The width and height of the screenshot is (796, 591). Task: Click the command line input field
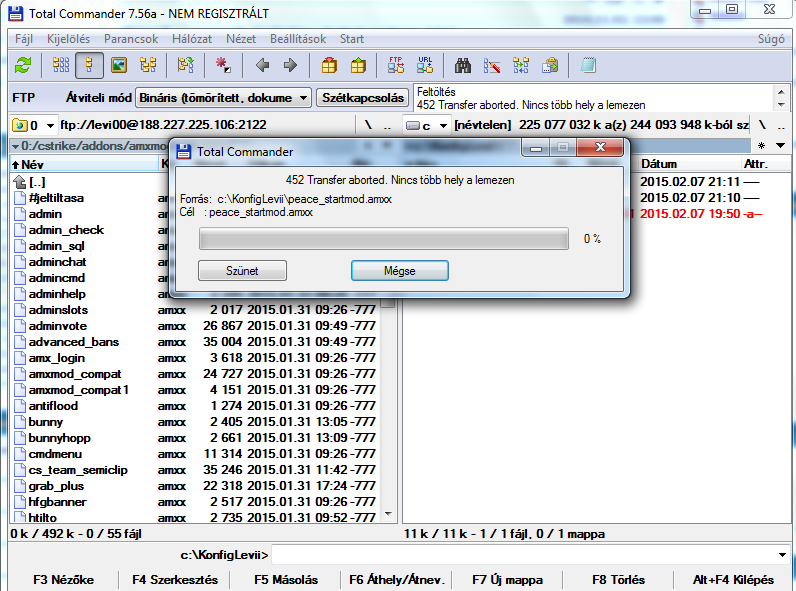click(x=524, y=555)
